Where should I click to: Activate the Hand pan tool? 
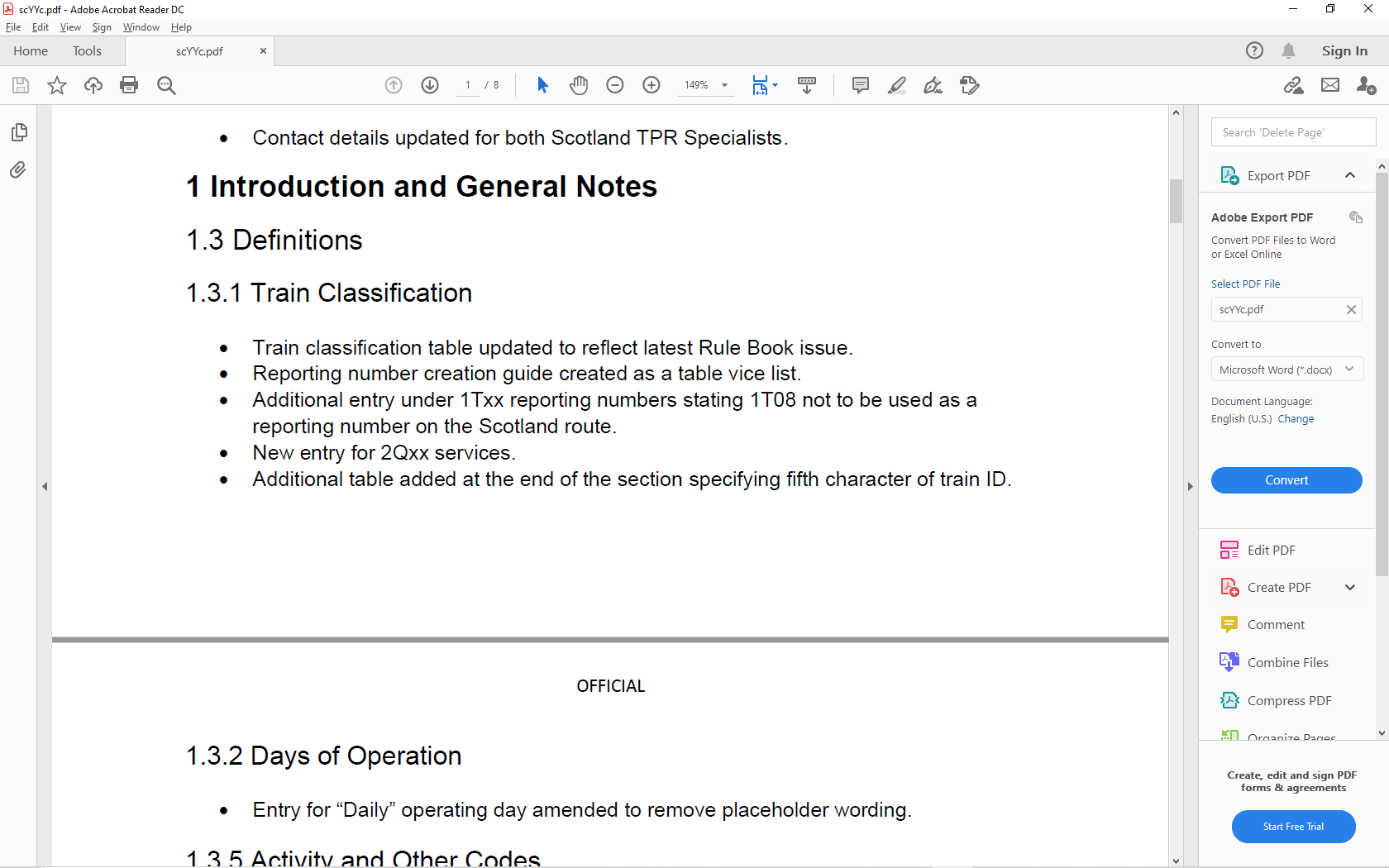(x=579, y=85)
